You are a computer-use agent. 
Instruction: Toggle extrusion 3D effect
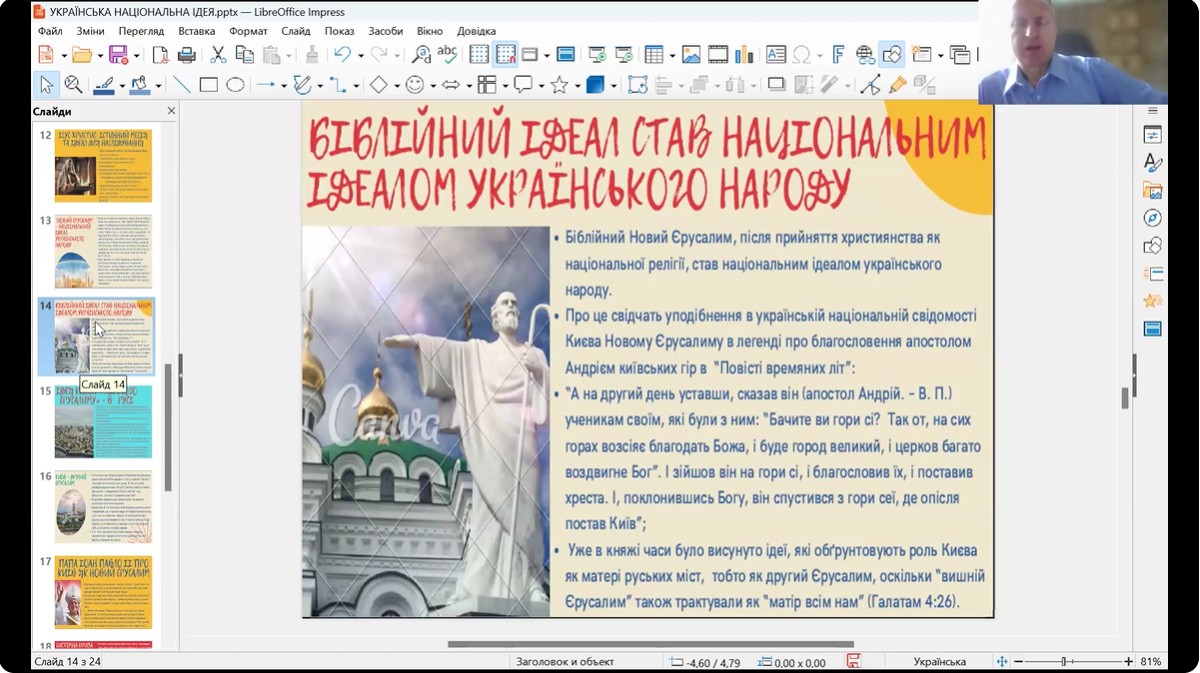point(924,85)
